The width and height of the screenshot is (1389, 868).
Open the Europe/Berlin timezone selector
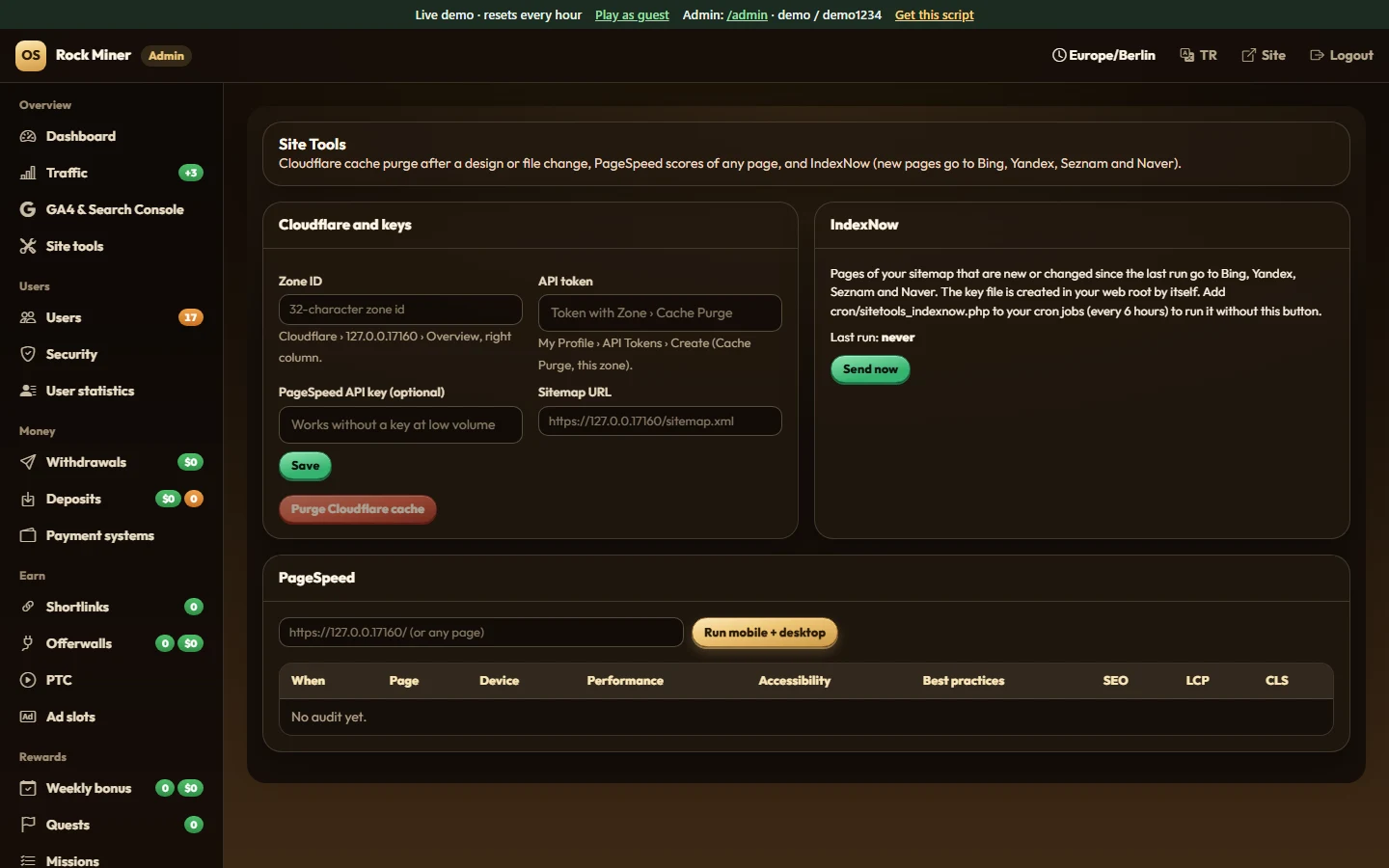point(1103,55)
